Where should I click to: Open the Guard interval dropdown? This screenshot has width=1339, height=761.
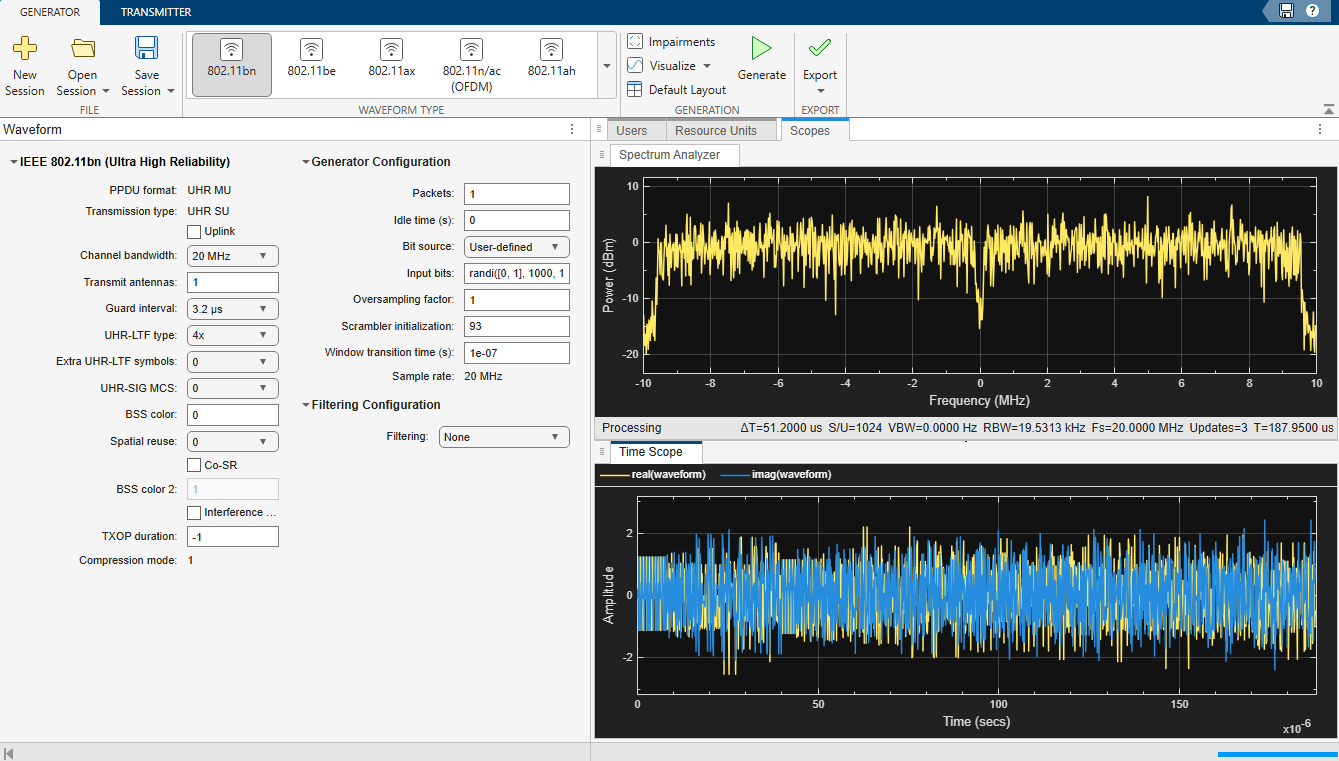pyautogui.click(x=233, y=309)
